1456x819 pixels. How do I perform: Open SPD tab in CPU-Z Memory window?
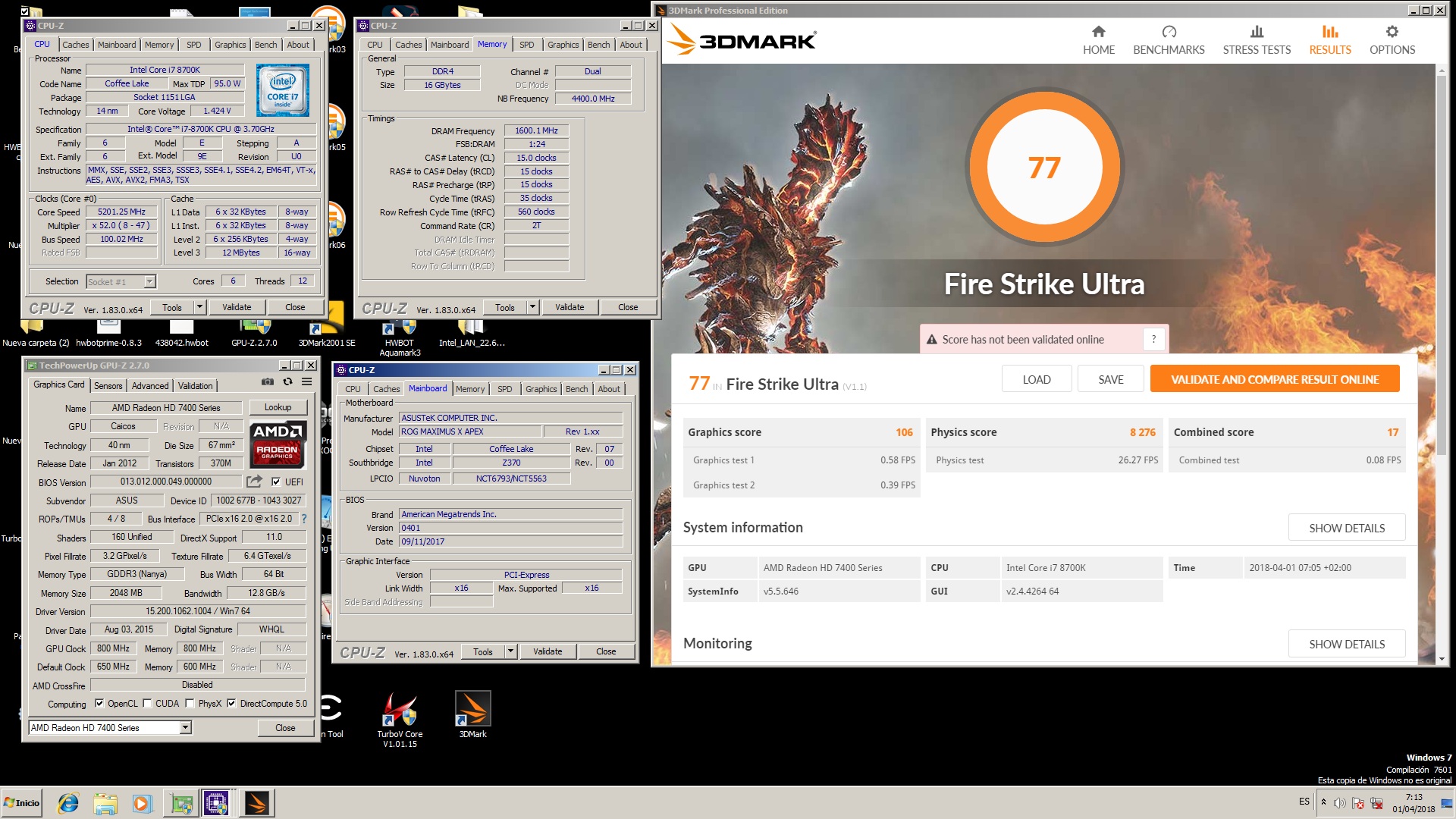point(526,45)
